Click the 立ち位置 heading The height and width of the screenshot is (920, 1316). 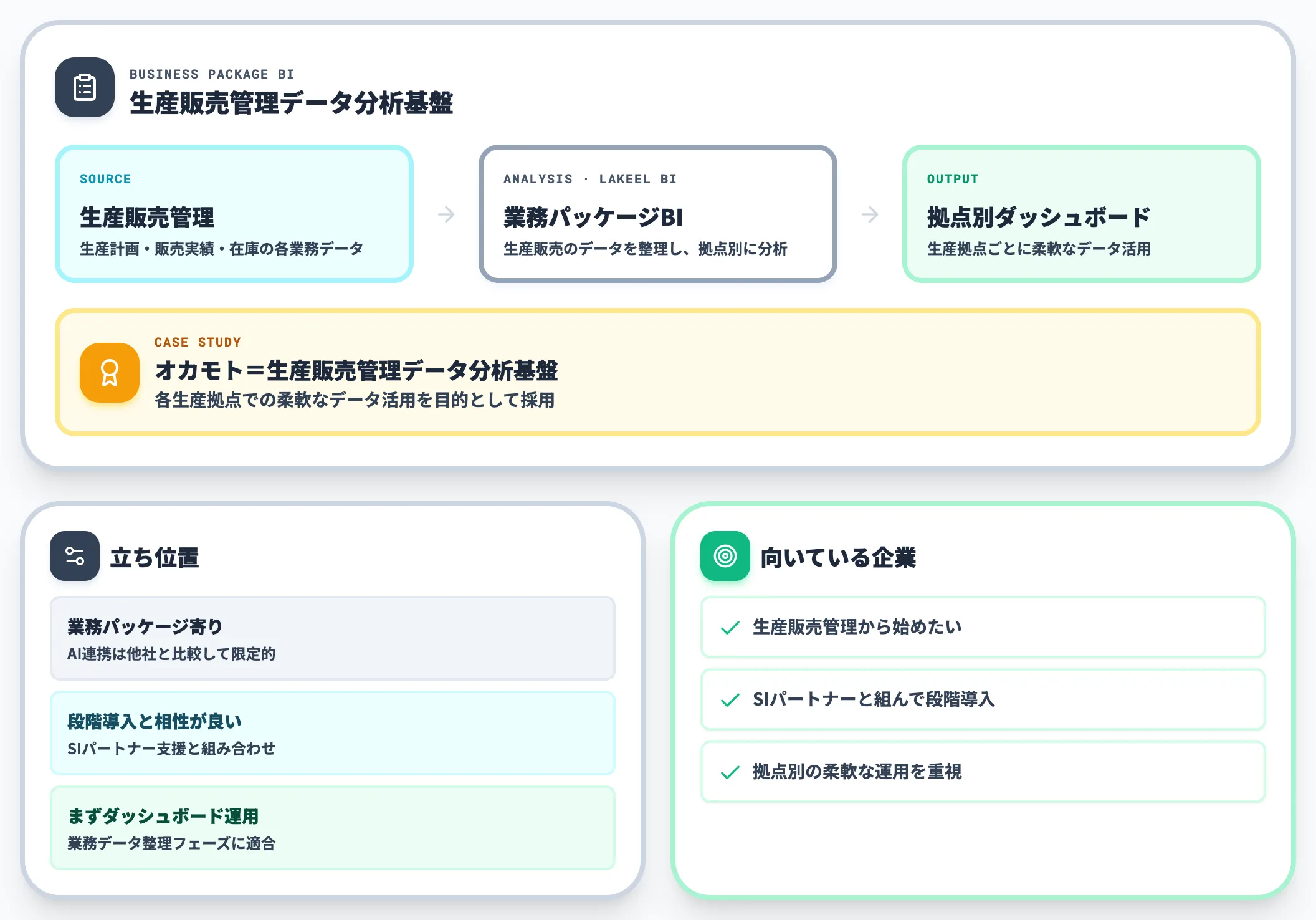coord(155,557)
